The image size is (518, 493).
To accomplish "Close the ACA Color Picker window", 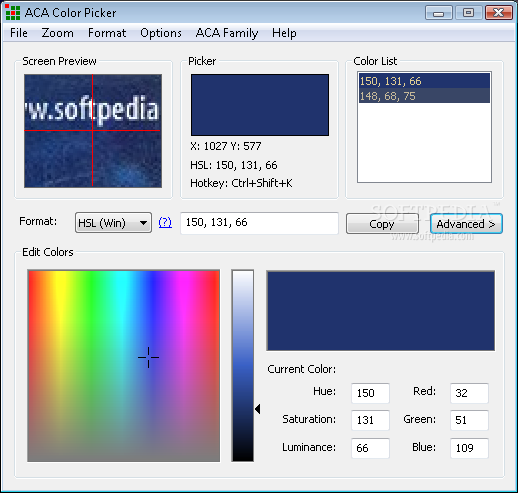I will 498,13.
